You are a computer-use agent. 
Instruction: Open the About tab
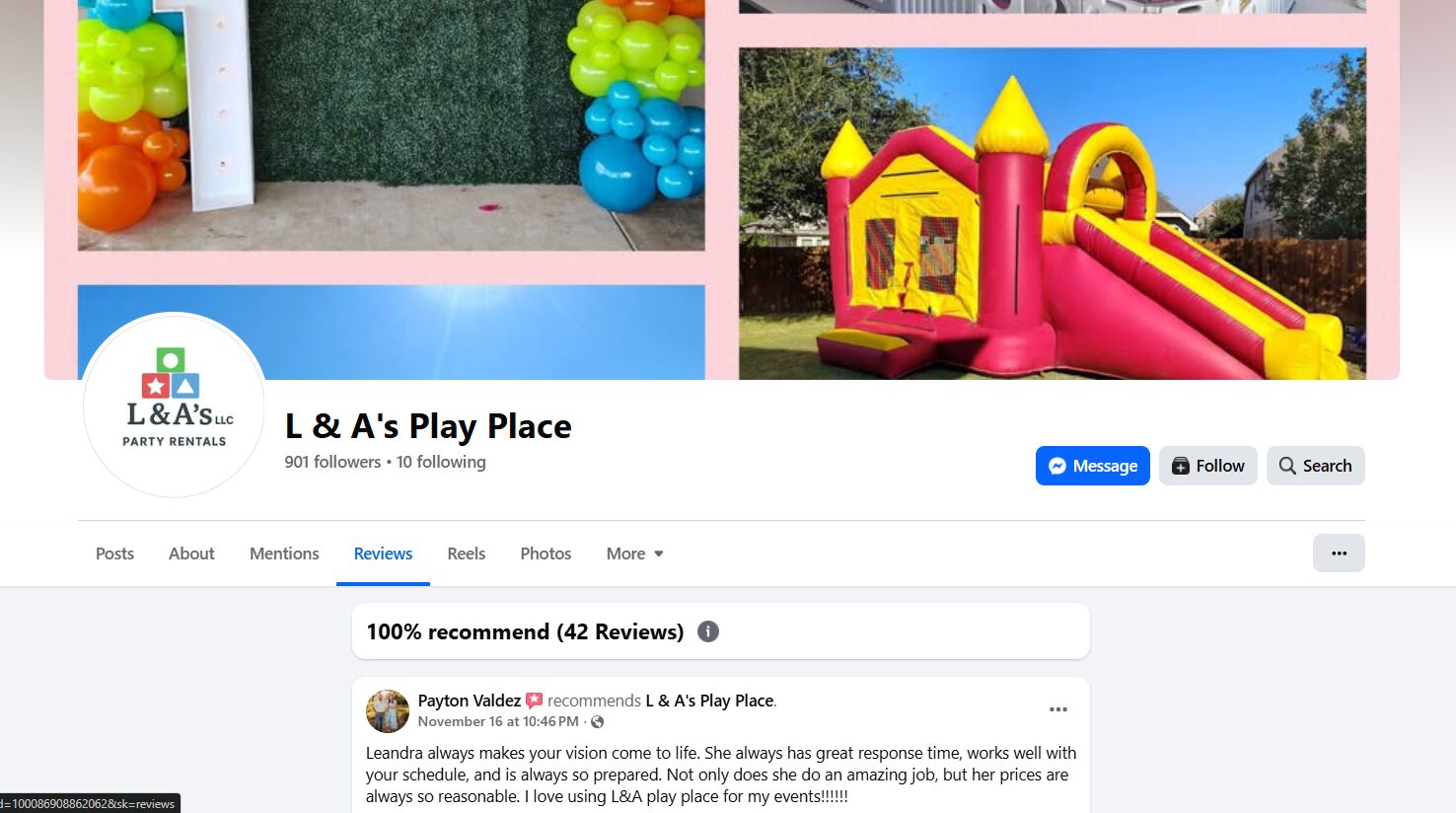click(191, 554)
